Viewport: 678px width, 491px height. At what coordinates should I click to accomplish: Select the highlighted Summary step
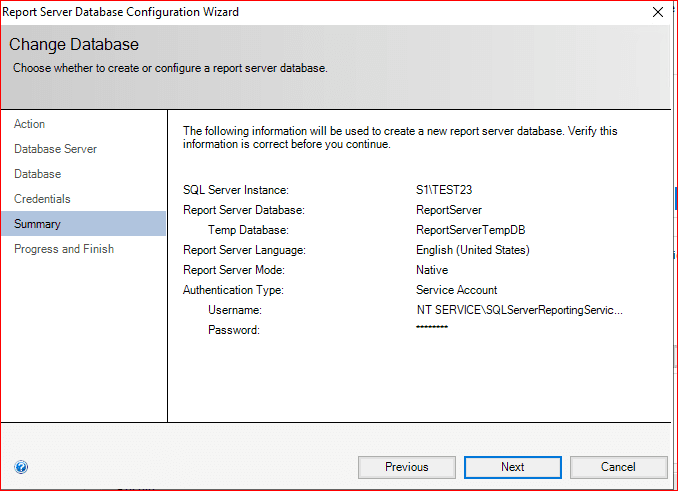click(37, 224)
